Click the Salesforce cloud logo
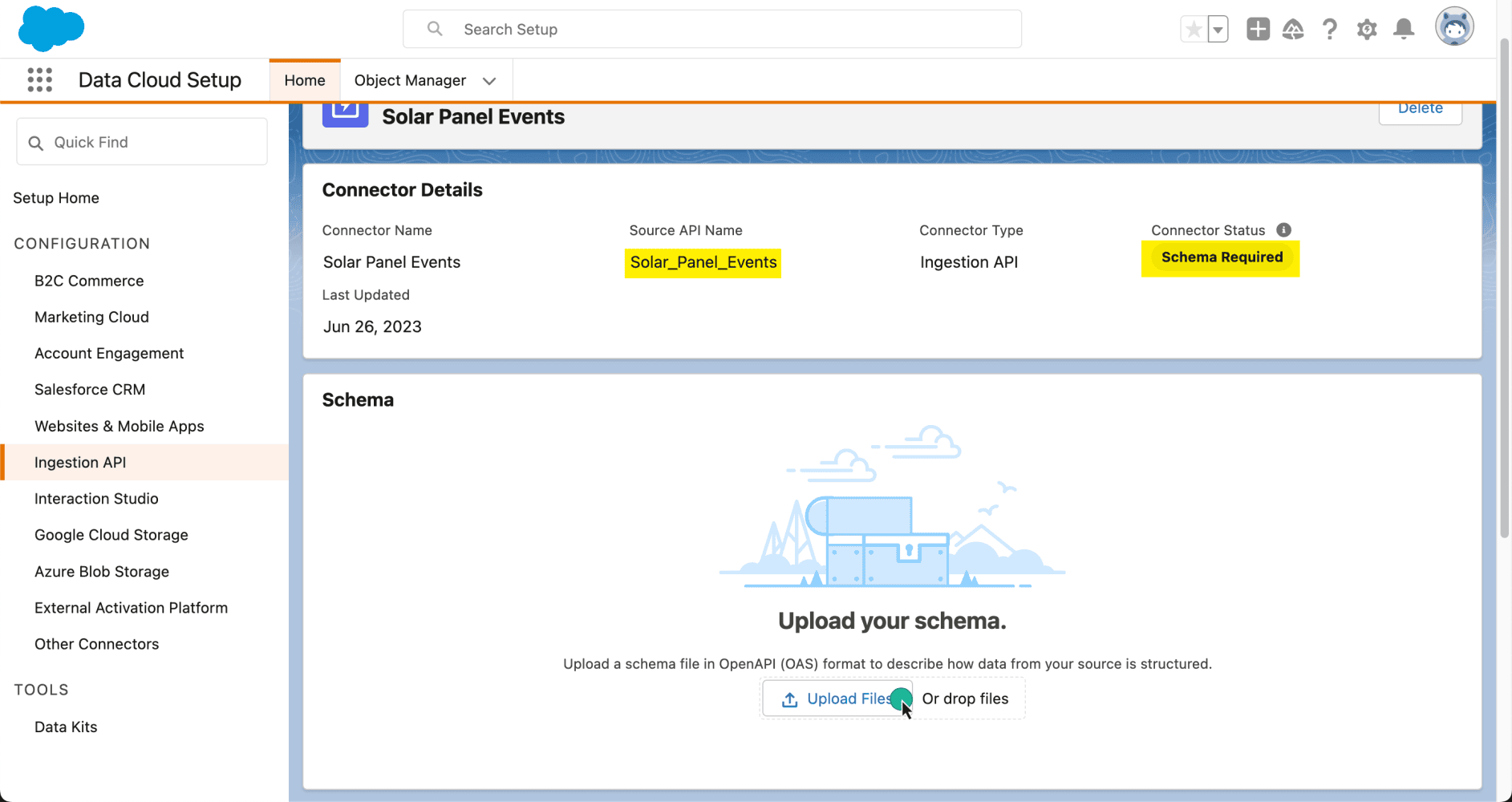Image resolution: width=1512 pixels, height=802 pixels. (x=51, y=28)
